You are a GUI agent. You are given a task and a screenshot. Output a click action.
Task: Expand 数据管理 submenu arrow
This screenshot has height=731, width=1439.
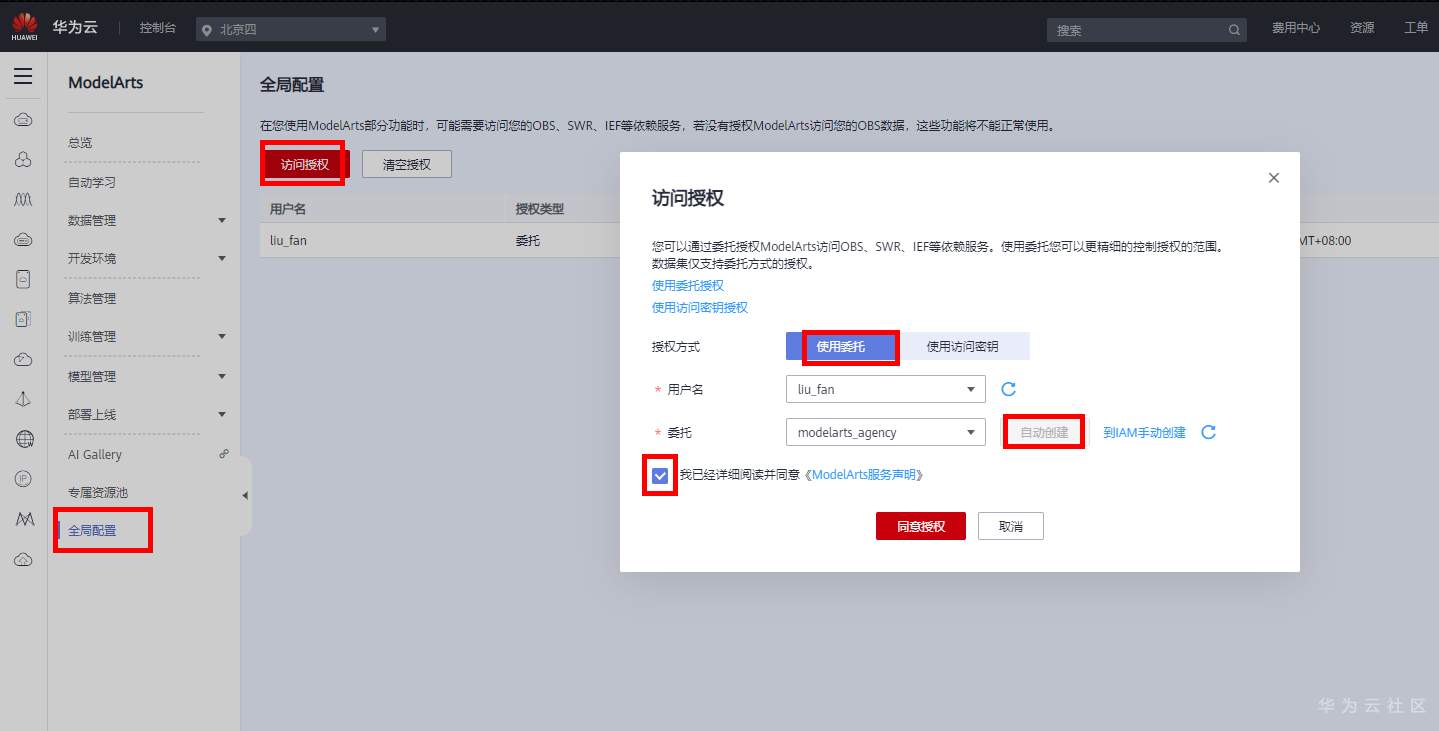(222, 220)
